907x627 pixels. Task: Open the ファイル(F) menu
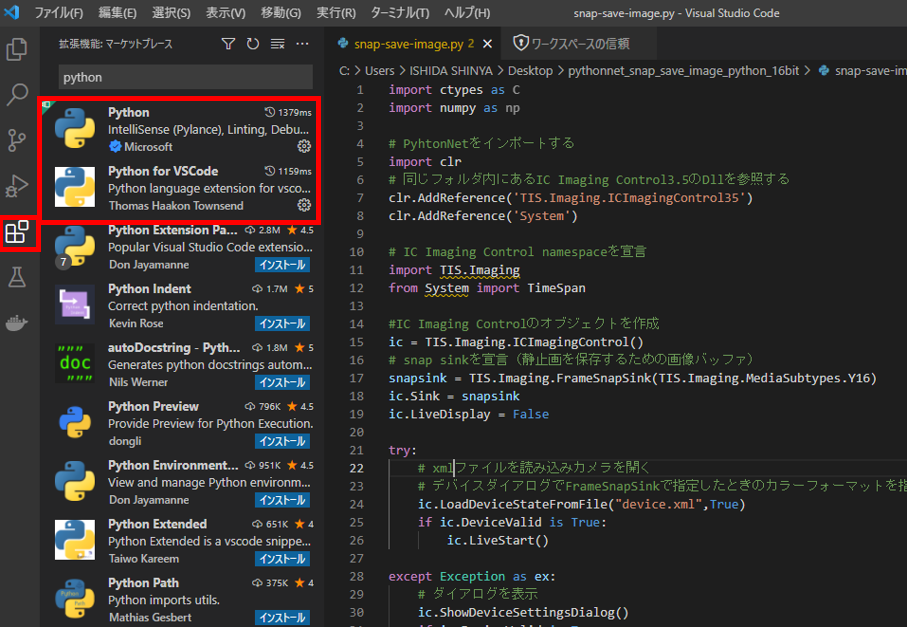coord(58,13)
